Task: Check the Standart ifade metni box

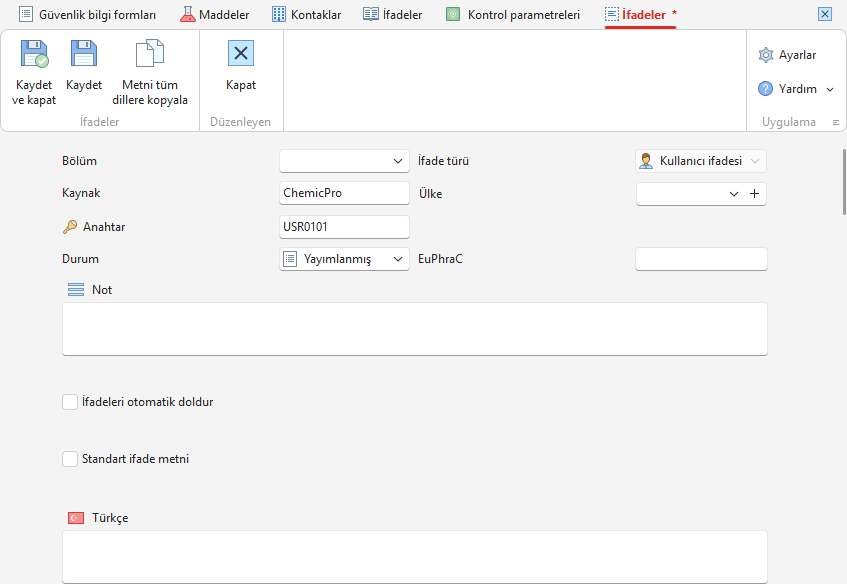Action: [70, 459]
